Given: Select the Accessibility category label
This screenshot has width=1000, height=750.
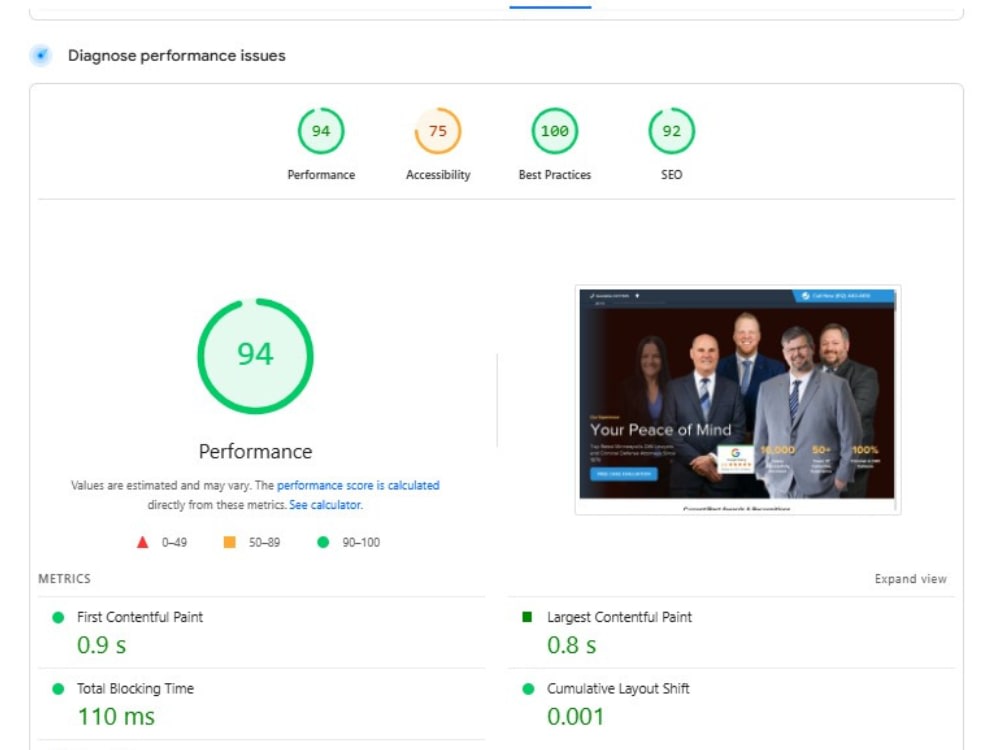Looking at the screenshot, I should click(x=438, y=175).
